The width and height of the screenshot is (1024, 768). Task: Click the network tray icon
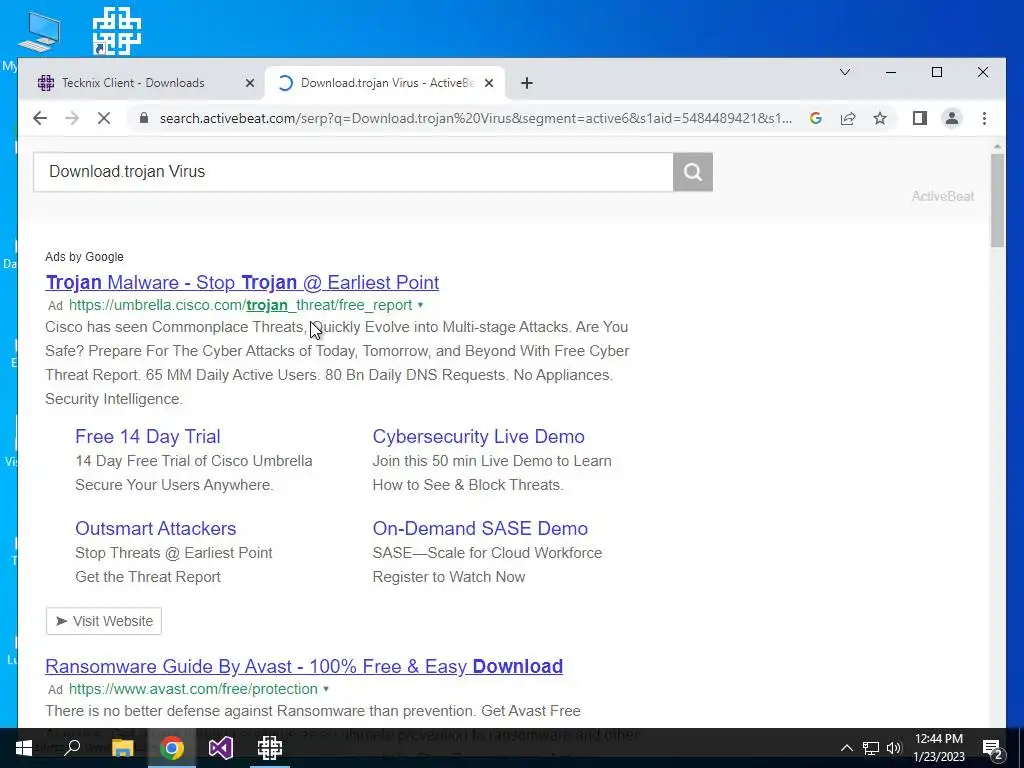(x=871, y=748)
